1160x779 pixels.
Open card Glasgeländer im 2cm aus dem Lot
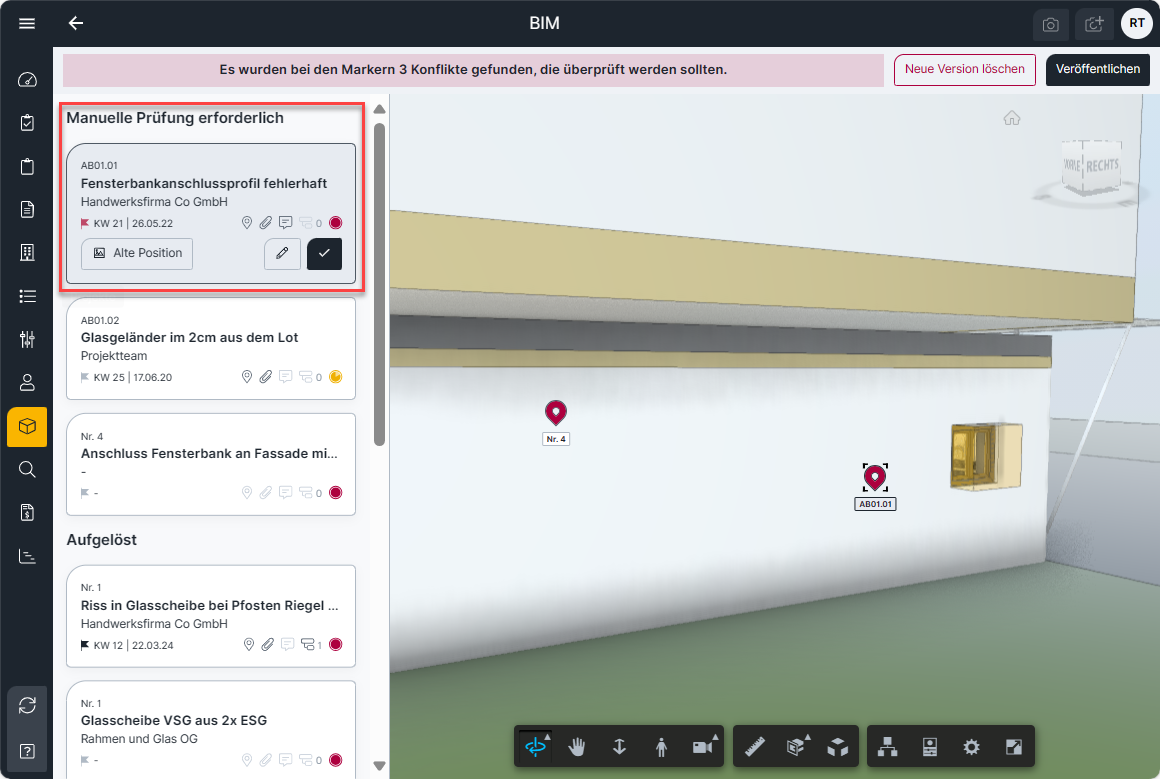pos(211,348)
